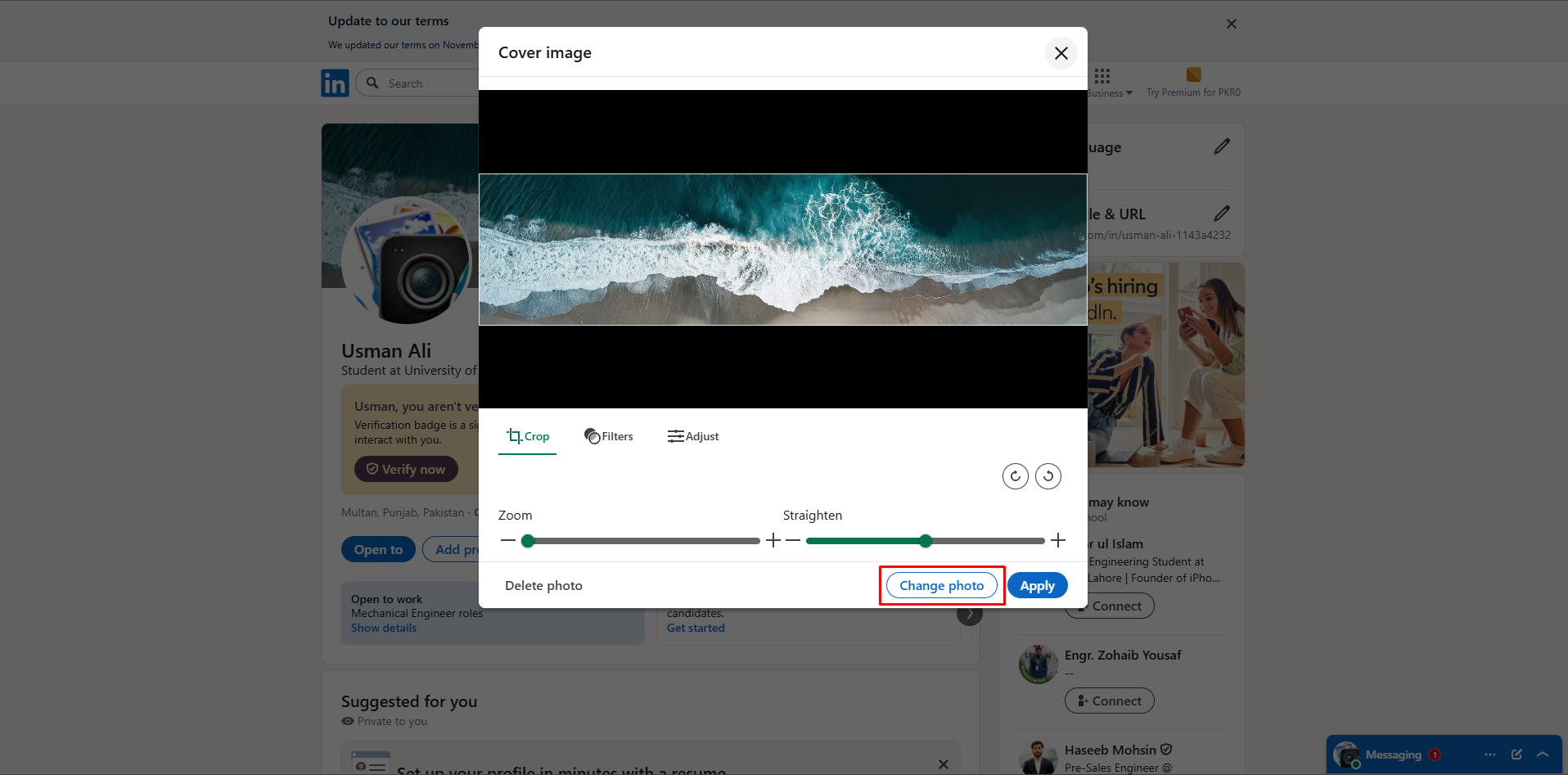Click the Usman Ali profile name
Screen dimensions: 1568x775
(x=386, y=351)
